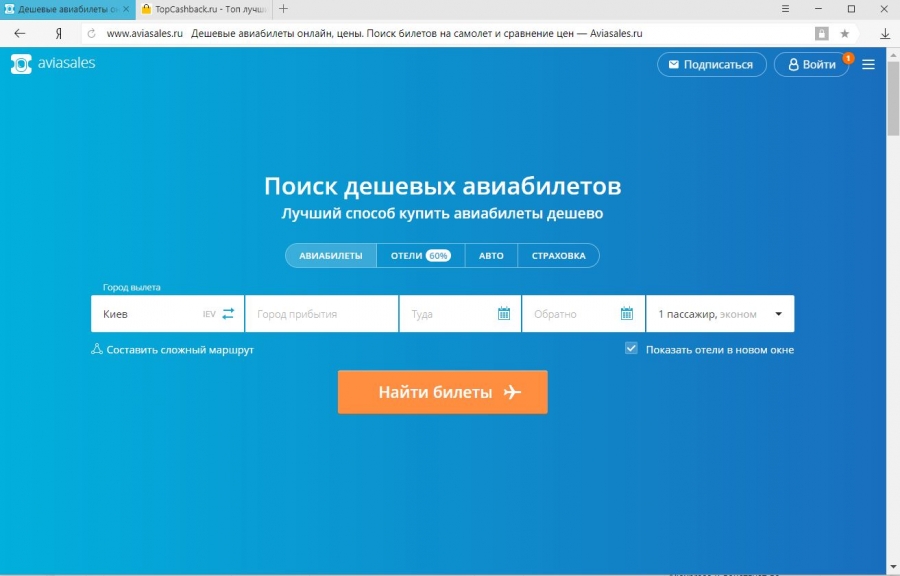Click the Город прибытия input field

[x=320, y=313]
